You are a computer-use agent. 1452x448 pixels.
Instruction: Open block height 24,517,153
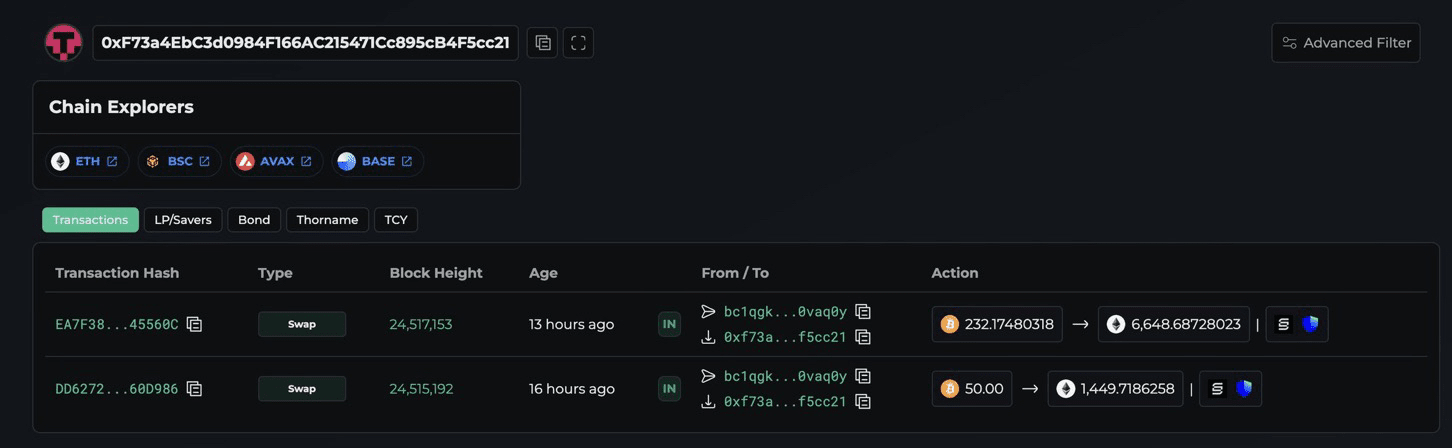(x=421, y=324)
